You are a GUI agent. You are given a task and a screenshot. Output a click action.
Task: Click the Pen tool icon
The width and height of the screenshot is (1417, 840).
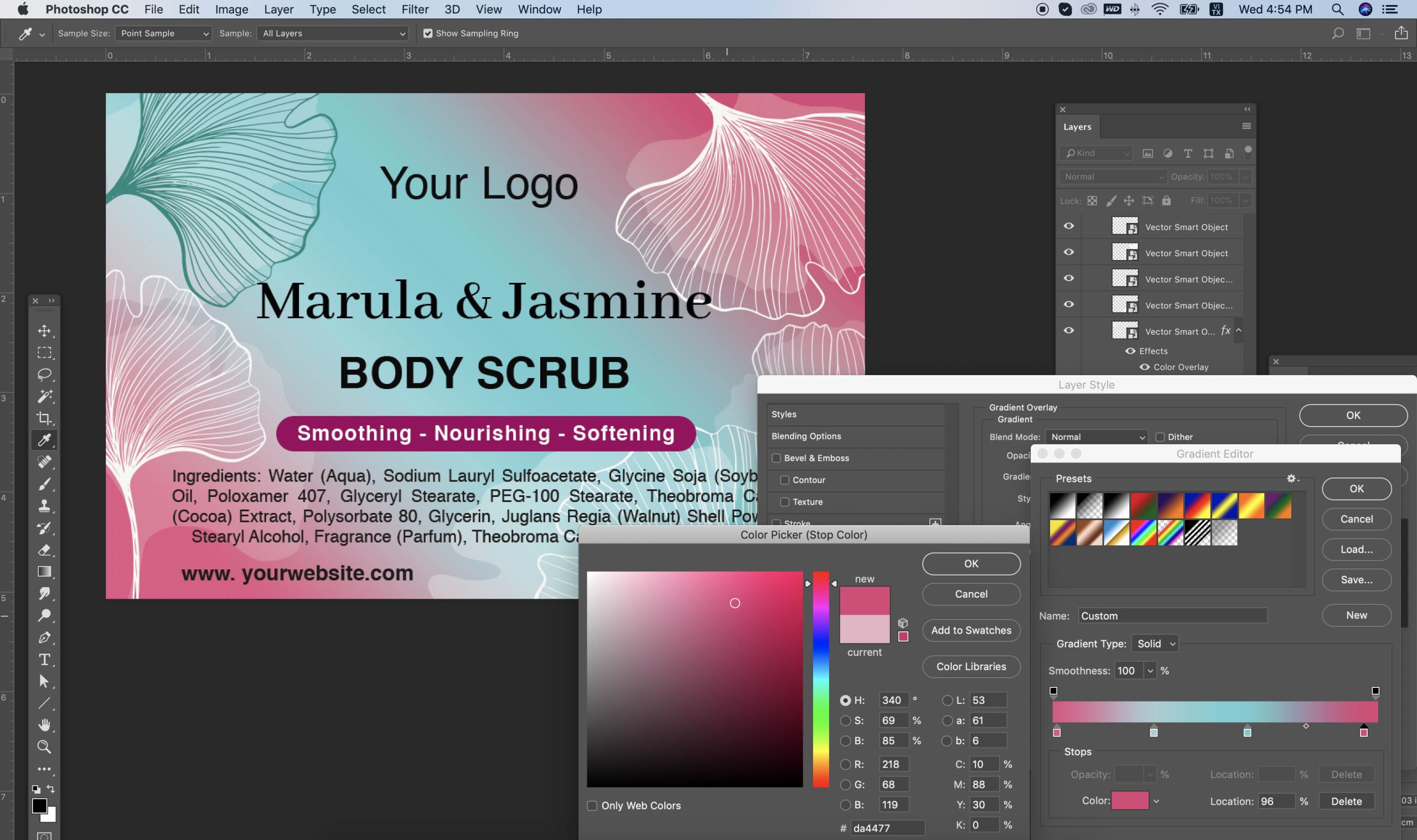[x=44, y=637]
